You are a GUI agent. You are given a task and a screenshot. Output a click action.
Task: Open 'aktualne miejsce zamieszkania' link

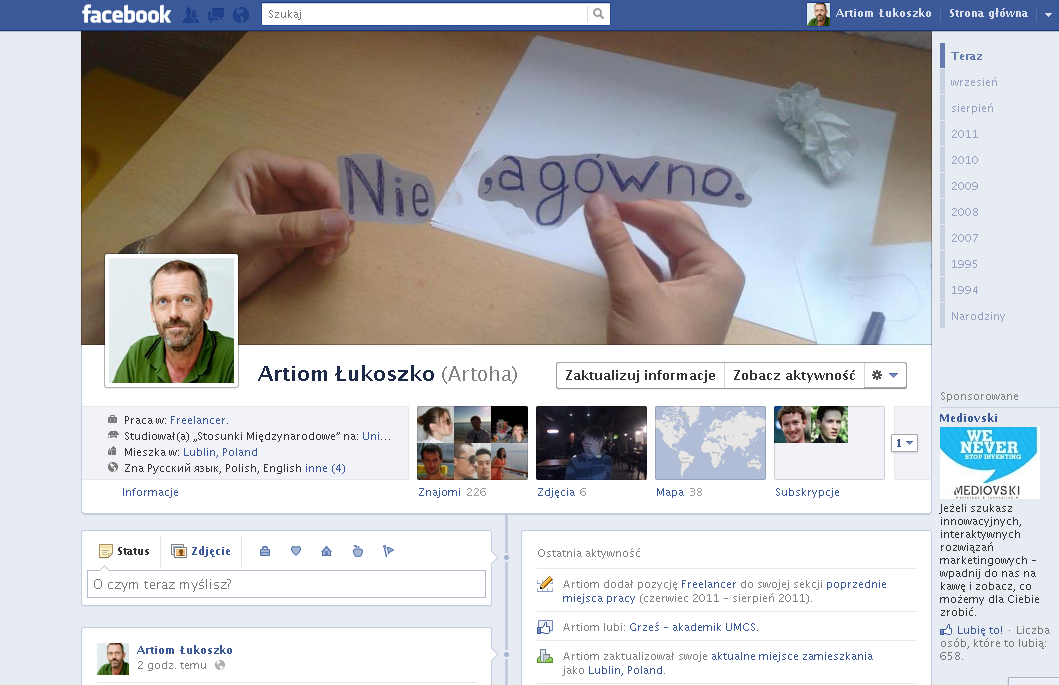tap(792, 656)
